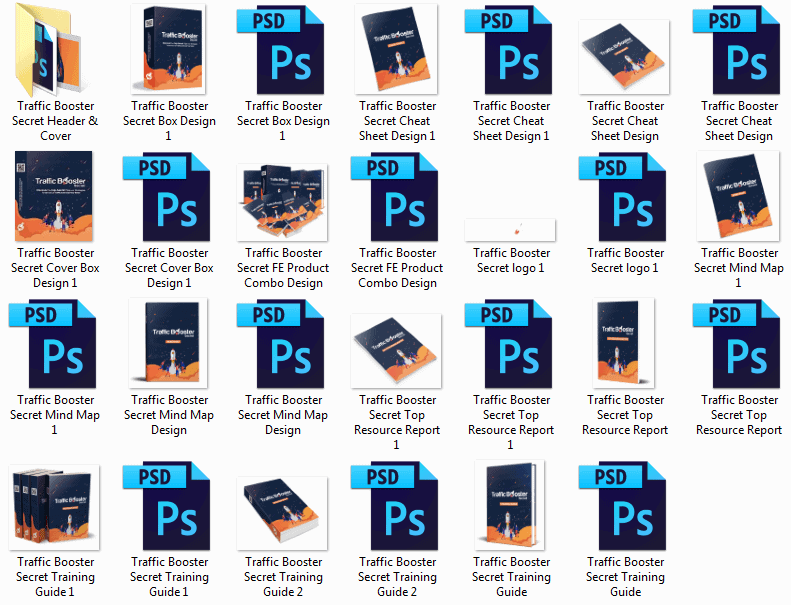Select the Secret logo 1 image thumbnail
The height and width of the screenshot is (605, 791).
click(510, 230)
